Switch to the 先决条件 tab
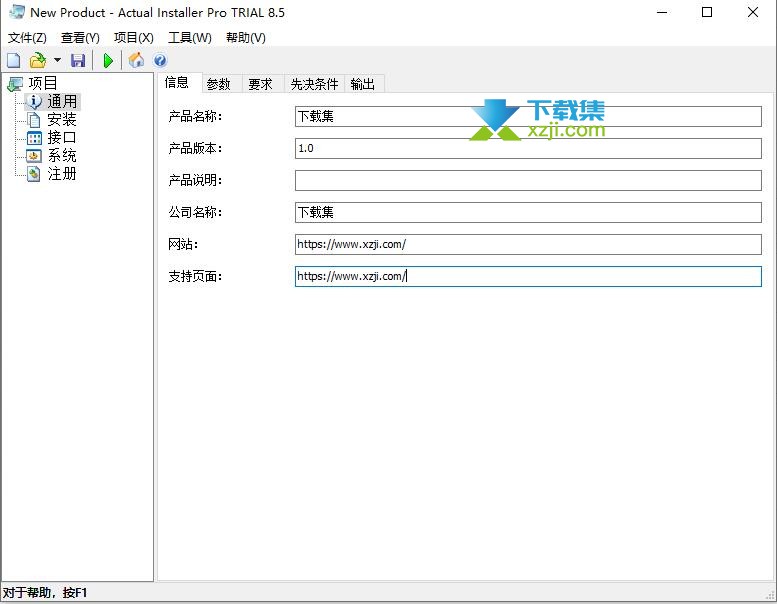 click(314, 84)
